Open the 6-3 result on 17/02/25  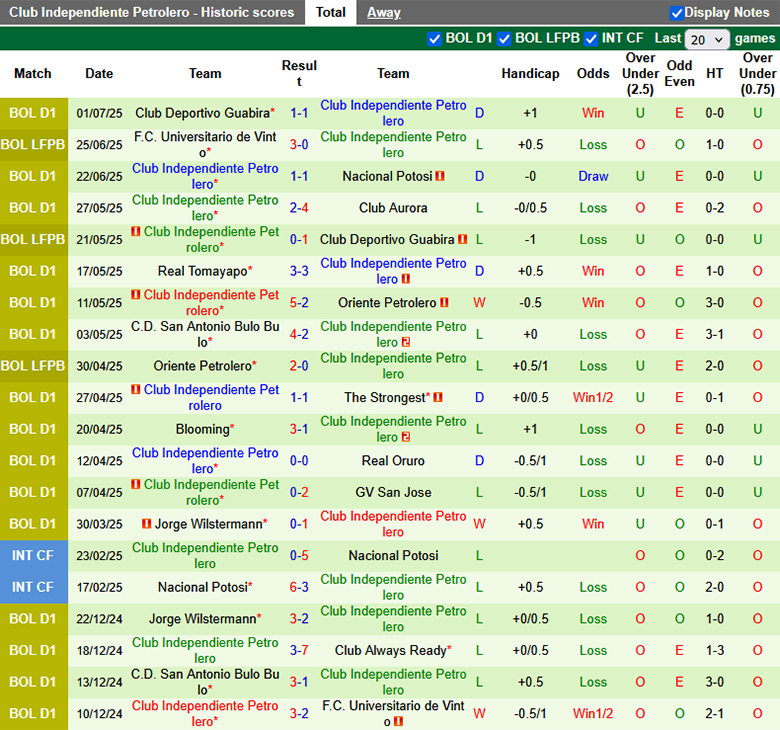[299, 587]
